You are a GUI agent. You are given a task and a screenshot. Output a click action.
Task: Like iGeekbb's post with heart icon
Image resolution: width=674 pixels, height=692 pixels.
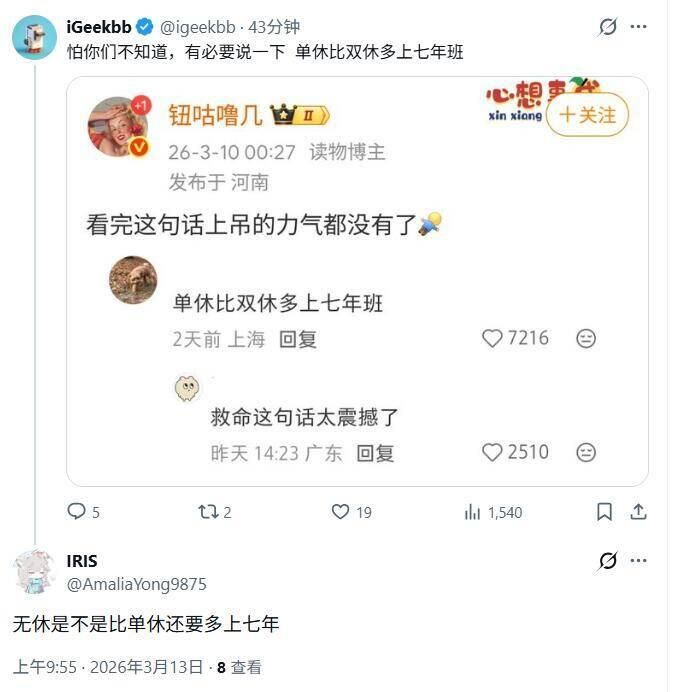[340, 512]
